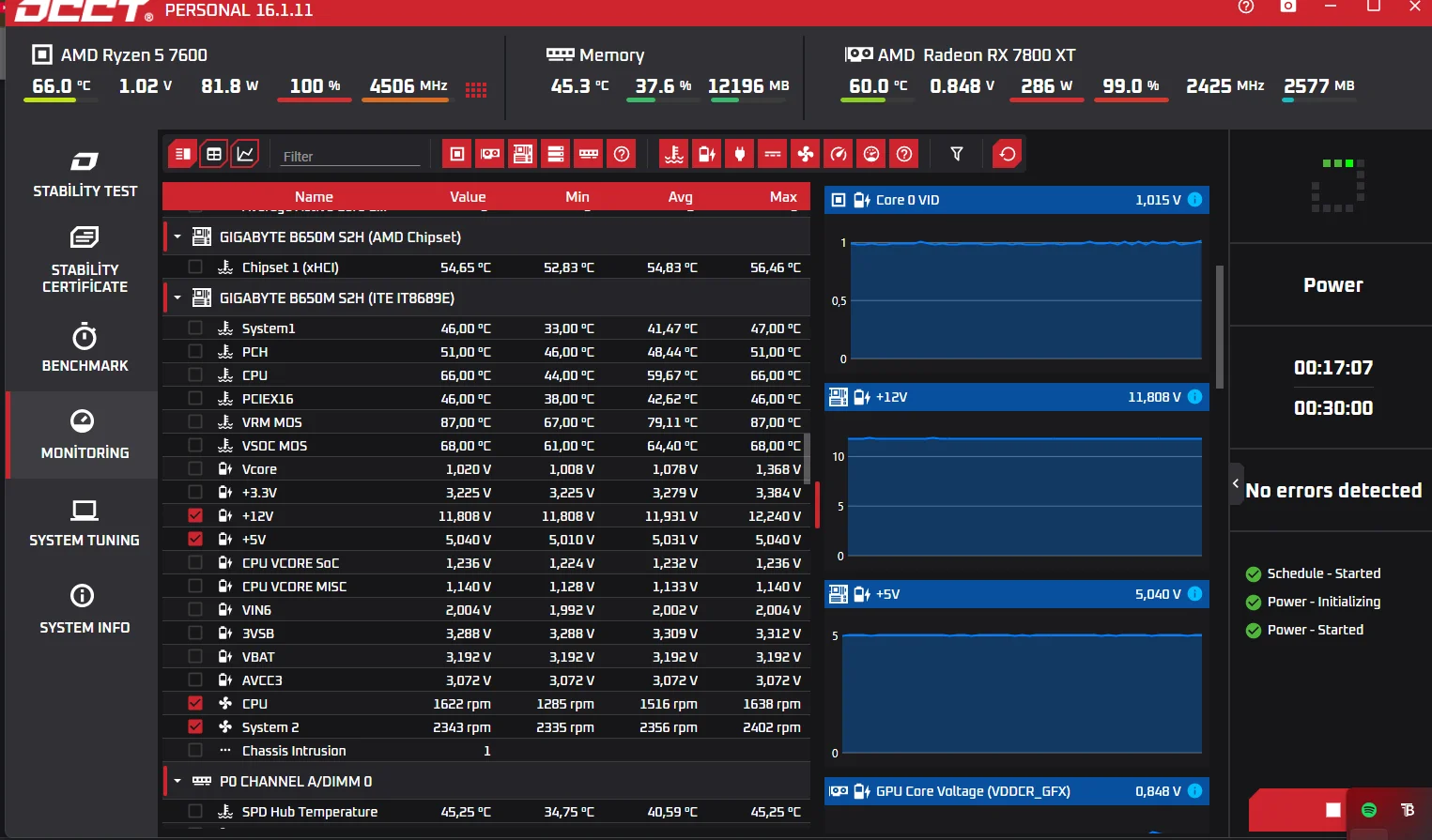This screenshot has height=840, width=1432.
Task: Show info for the +5V graph
Action: [x=1195, y=594]
